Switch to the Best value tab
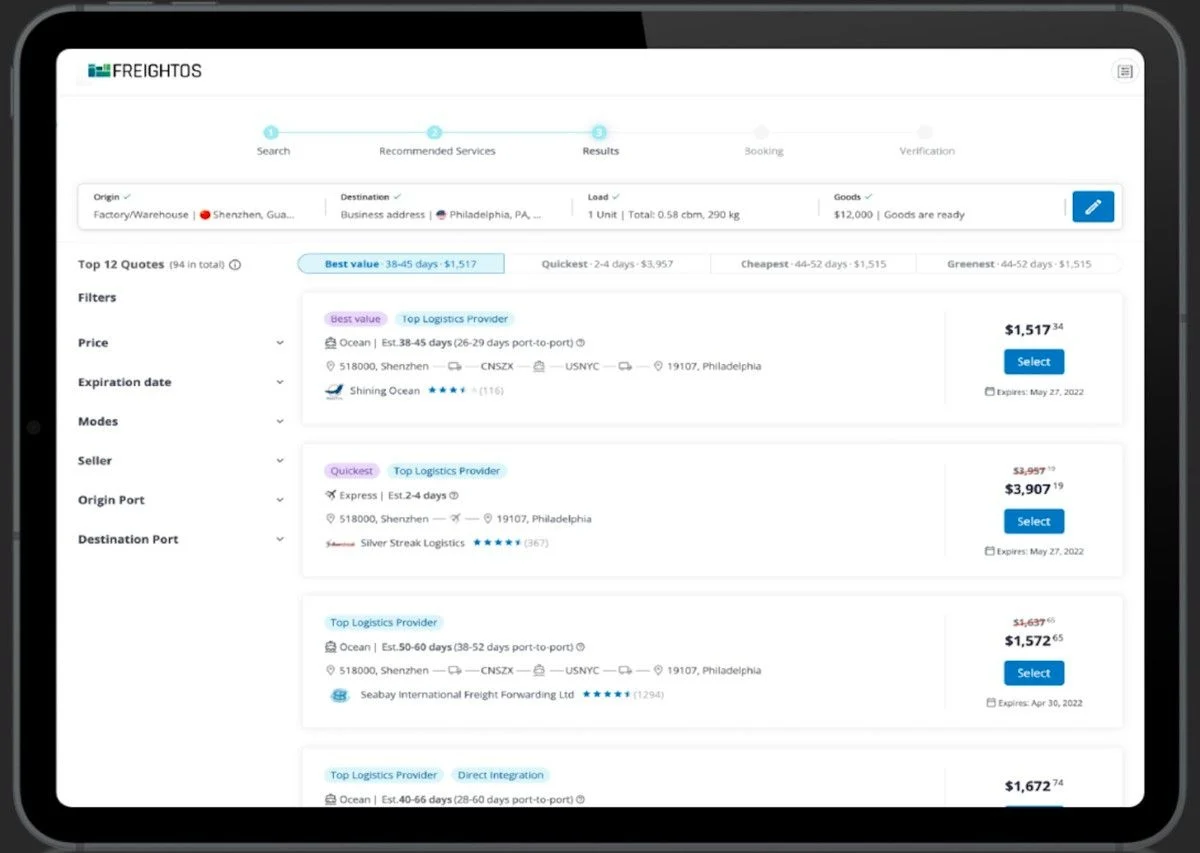The width and height of the screenshot is (1200, 853). point(401,264)
